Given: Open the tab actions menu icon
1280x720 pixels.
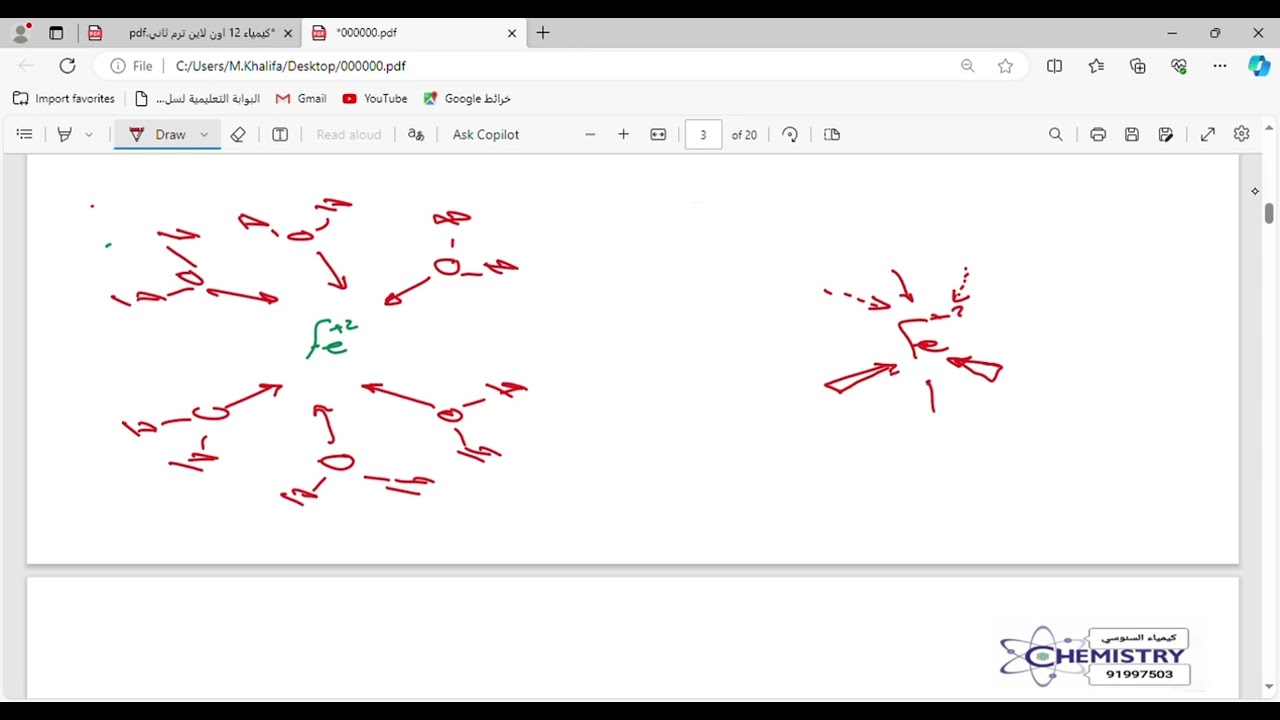Looking at the screenshot, I should click(56, 33).
